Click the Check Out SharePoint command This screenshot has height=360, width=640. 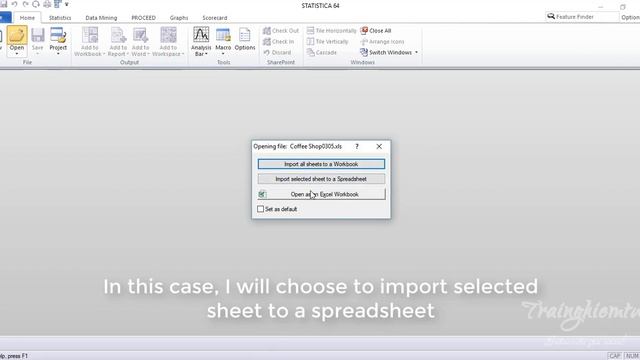[x=281, y=31]
